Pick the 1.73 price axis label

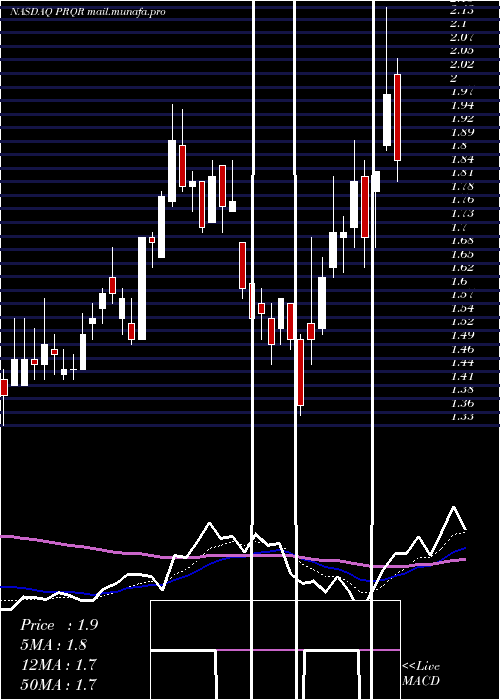(462, 213)
